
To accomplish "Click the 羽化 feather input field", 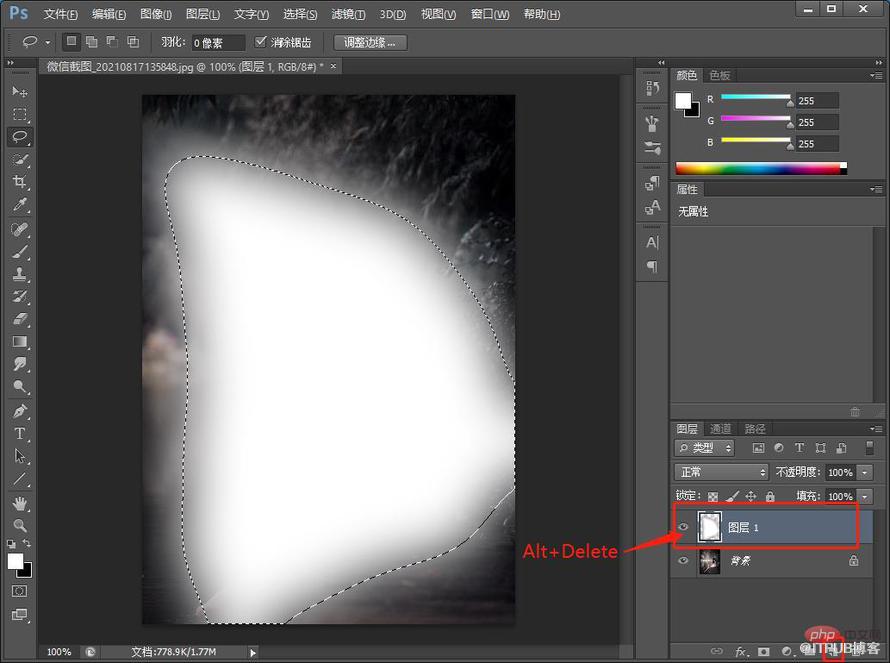I will pos(219,43).
